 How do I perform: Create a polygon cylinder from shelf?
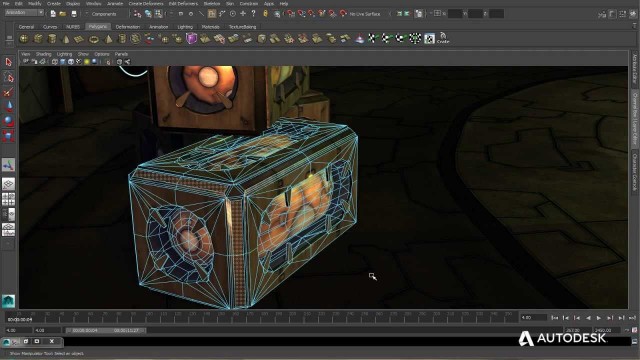tap(52, 39)
